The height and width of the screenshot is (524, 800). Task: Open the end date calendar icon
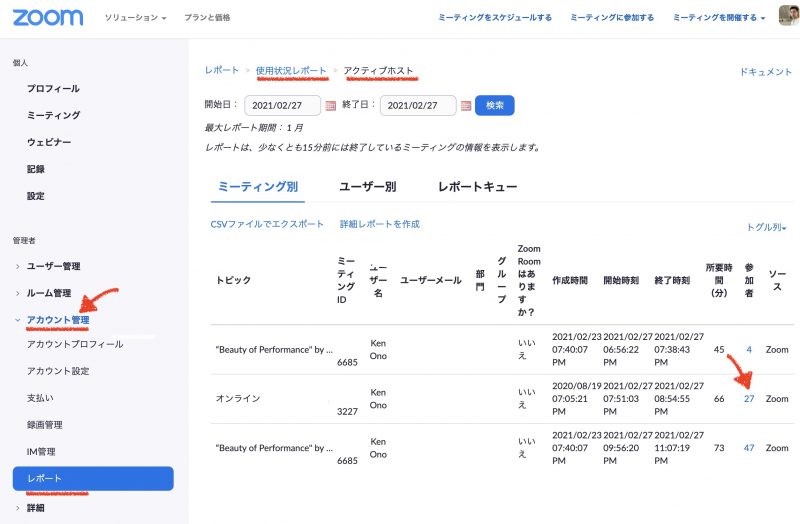pyautogui.click(x=466, y=106)
